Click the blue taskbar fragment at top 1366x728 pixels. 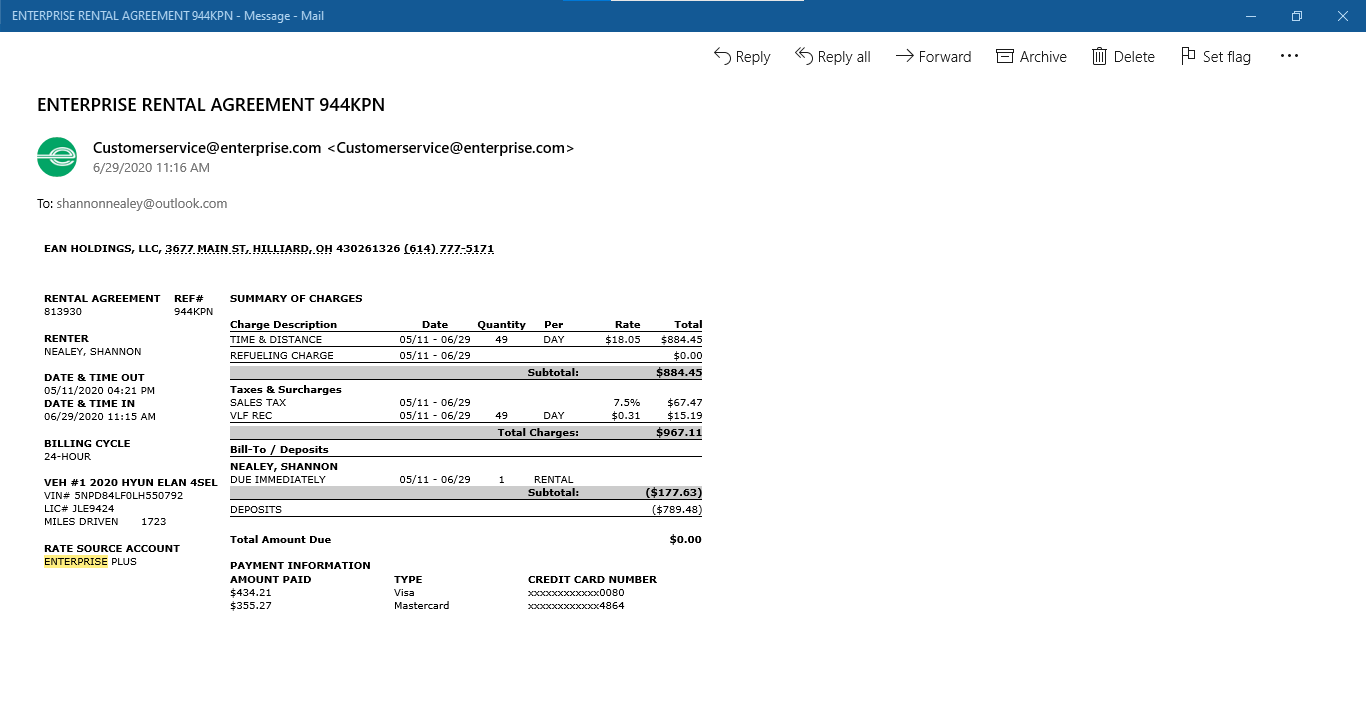point(584,3)
